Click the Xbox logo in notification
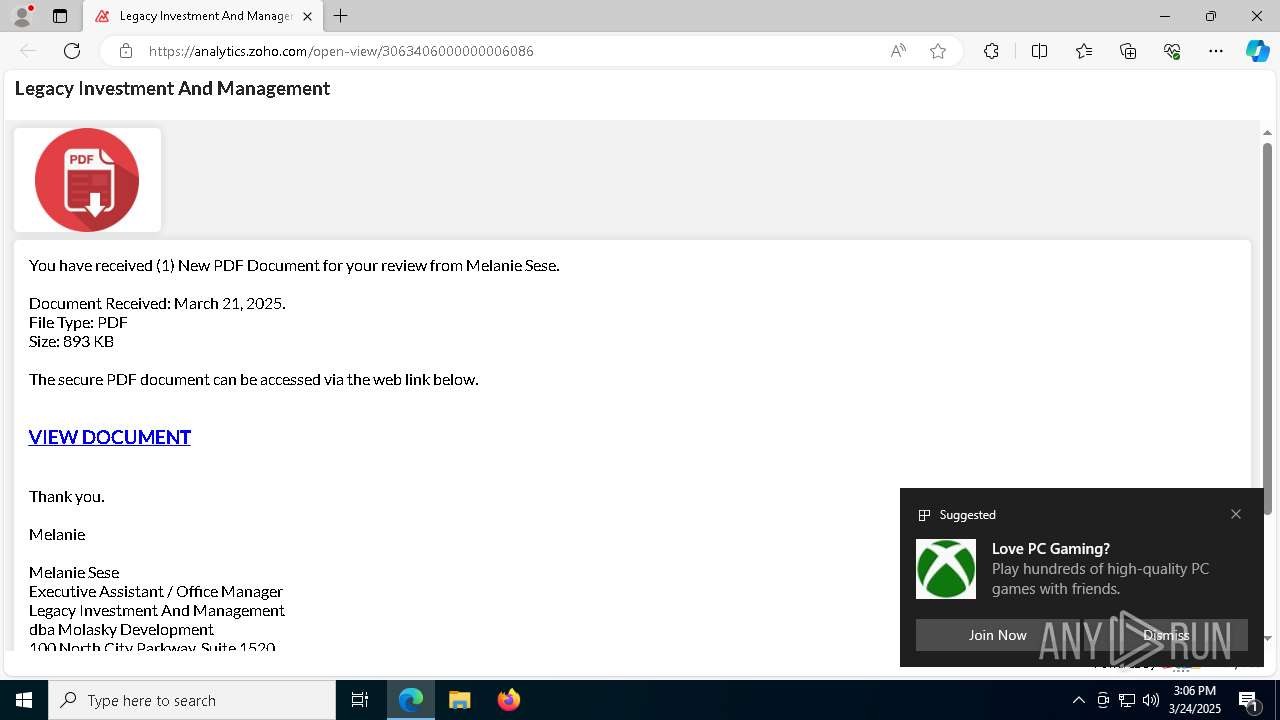Image resolution: width=1280 pixels, height=720 pixels. point(946,569)
